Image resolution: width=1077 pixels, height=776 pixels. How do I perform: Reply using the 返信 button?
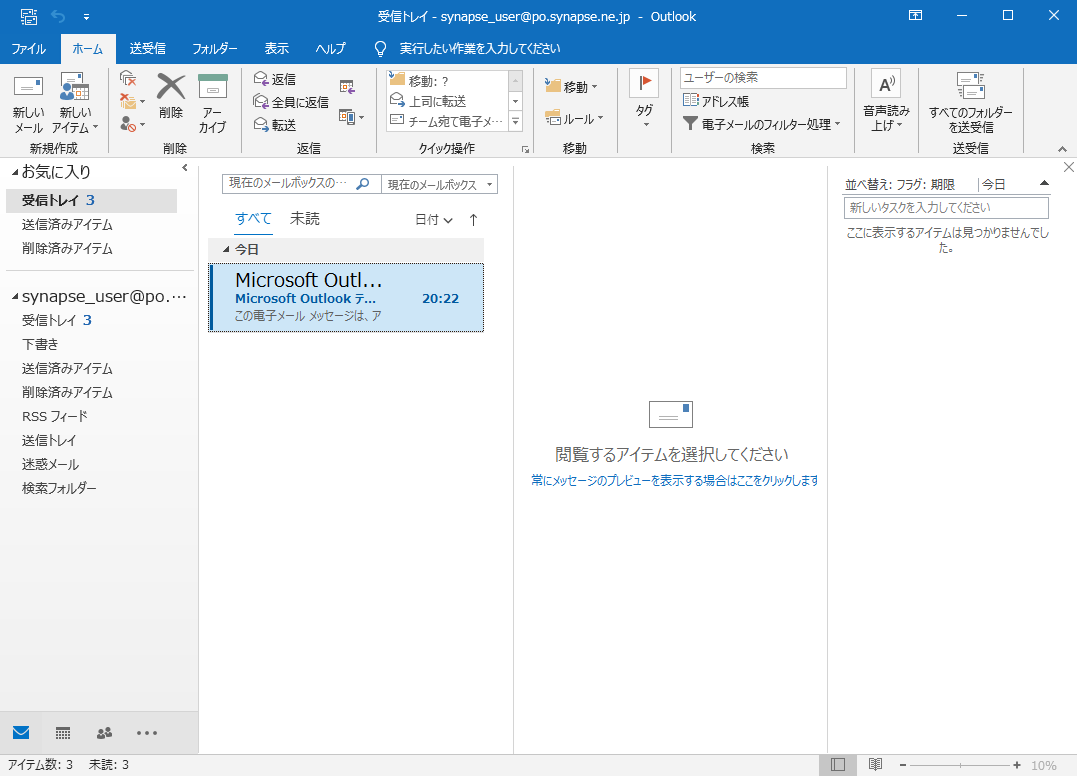click(275, 79)
